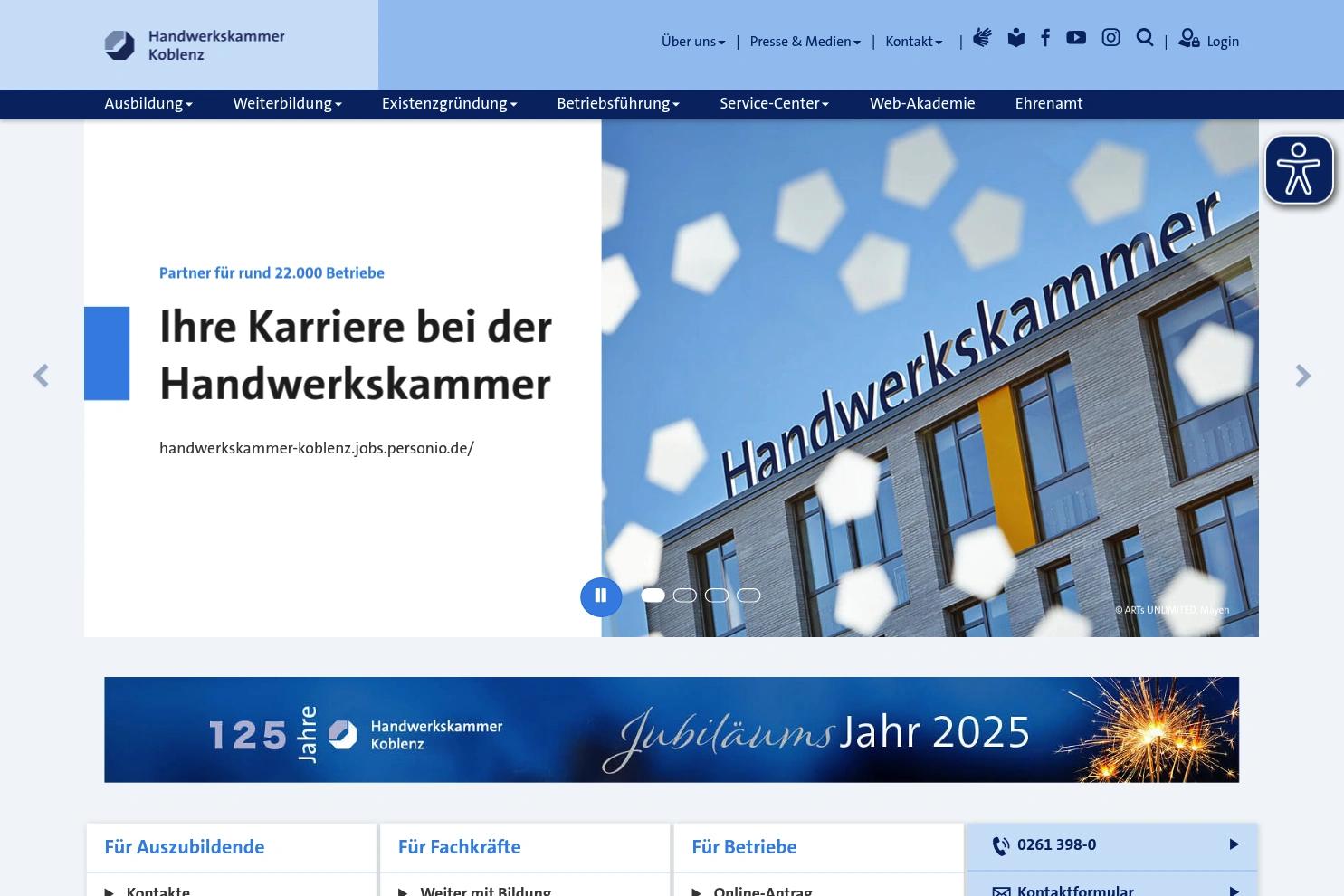Open the Presse & Medien dropdown
This screenshot has height=896, width=1344.
click(x=805, y=42)
